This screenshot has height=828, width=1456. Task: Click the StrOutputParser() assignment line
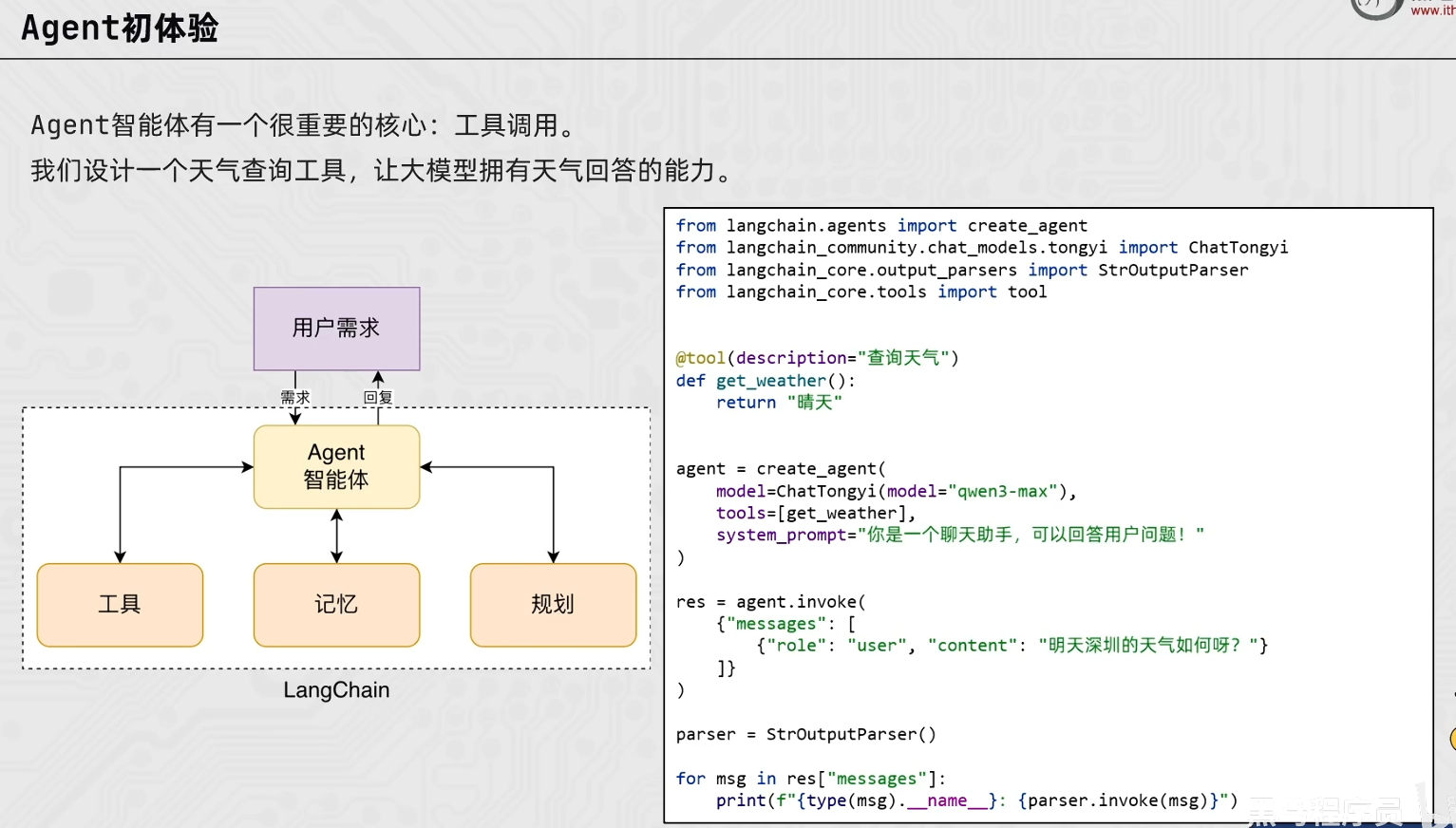pos(805,734)
